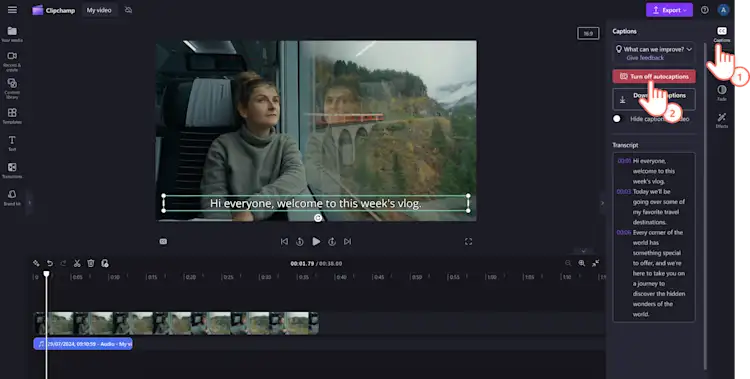Collapse the right property panel arrow
The height and width of the screenshot is (379, 750).
(x=602, y=203)
